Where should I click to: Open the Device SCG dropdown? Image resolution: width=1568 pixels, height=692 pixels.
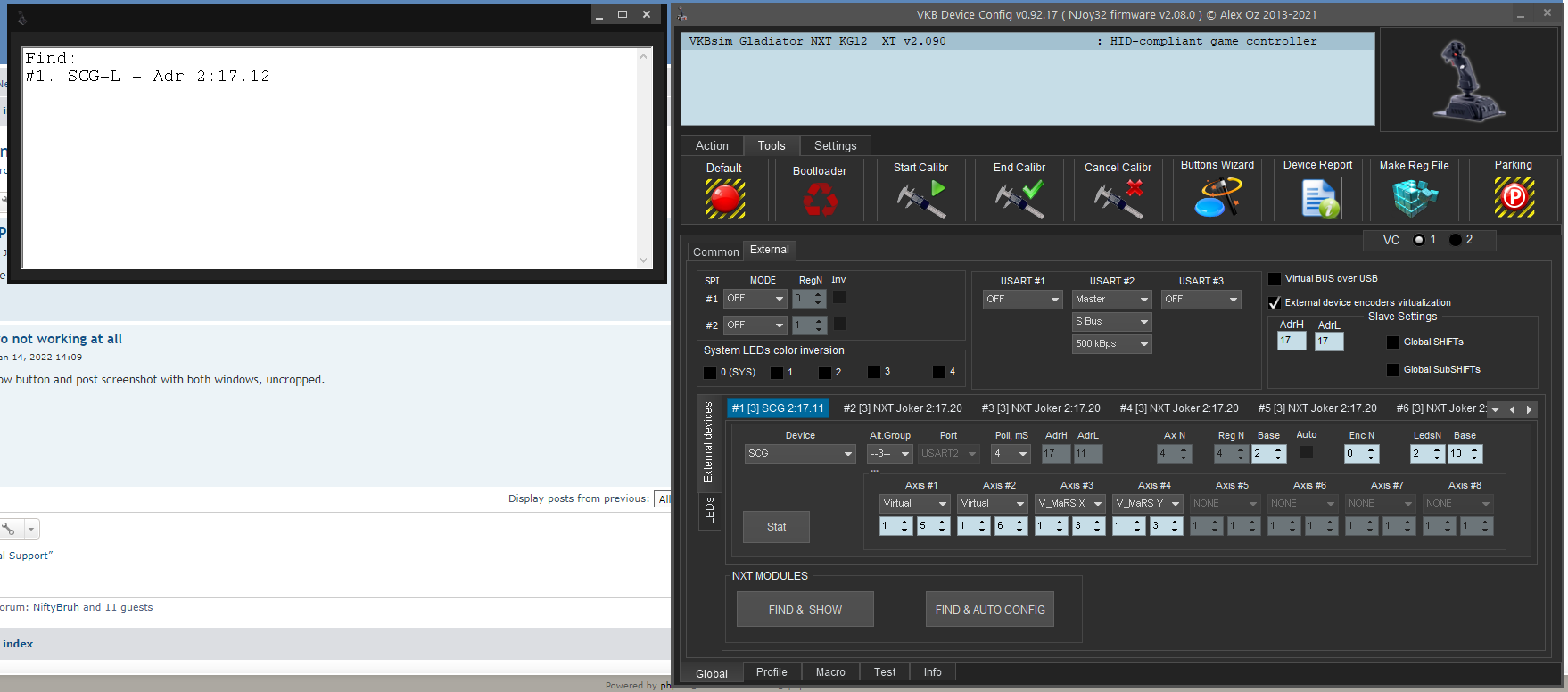(x=800, y=454)
